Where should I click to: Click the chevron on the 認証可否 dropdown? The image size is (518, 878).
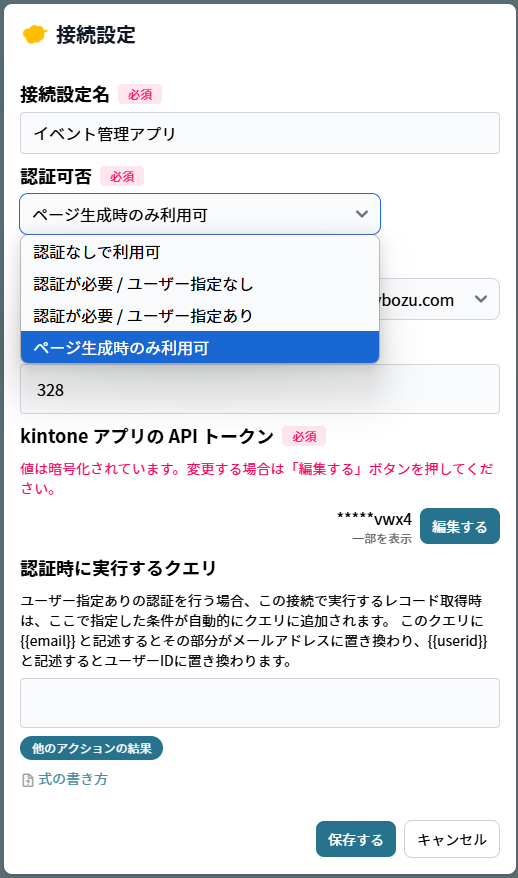click(x=362, y=214)
